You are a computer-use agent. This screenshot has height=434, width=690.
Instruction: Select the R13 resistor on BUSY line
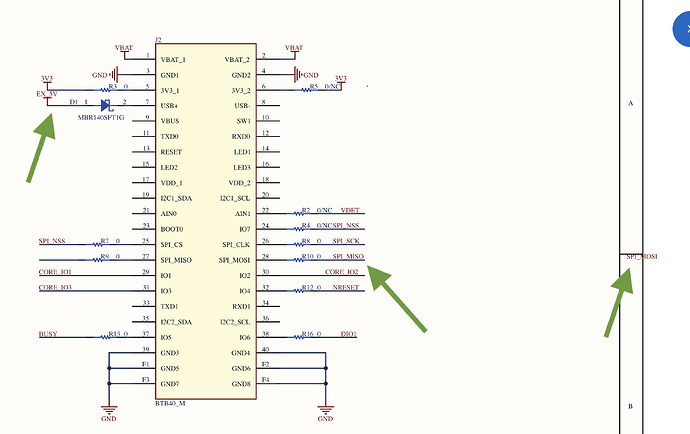click(105, 337)
